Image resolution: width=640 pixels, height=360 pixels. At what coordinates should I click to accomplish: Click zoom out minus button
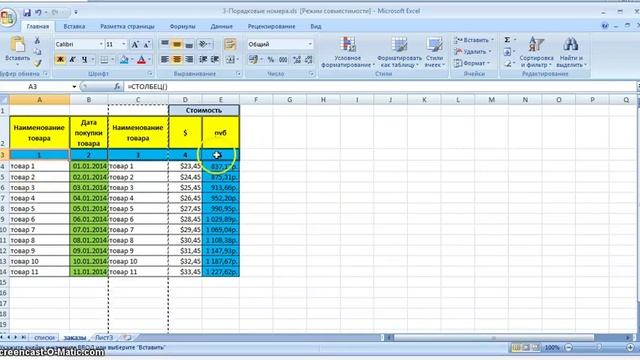click(568, 347)
